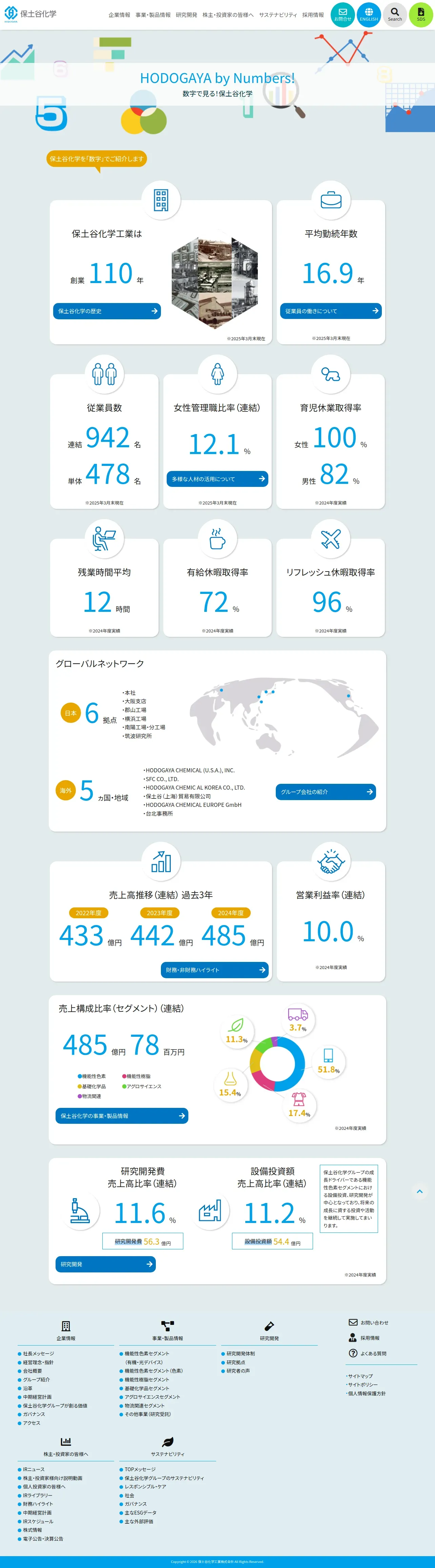Click the 財務・非財務ハイライト button

coord(214,970)
